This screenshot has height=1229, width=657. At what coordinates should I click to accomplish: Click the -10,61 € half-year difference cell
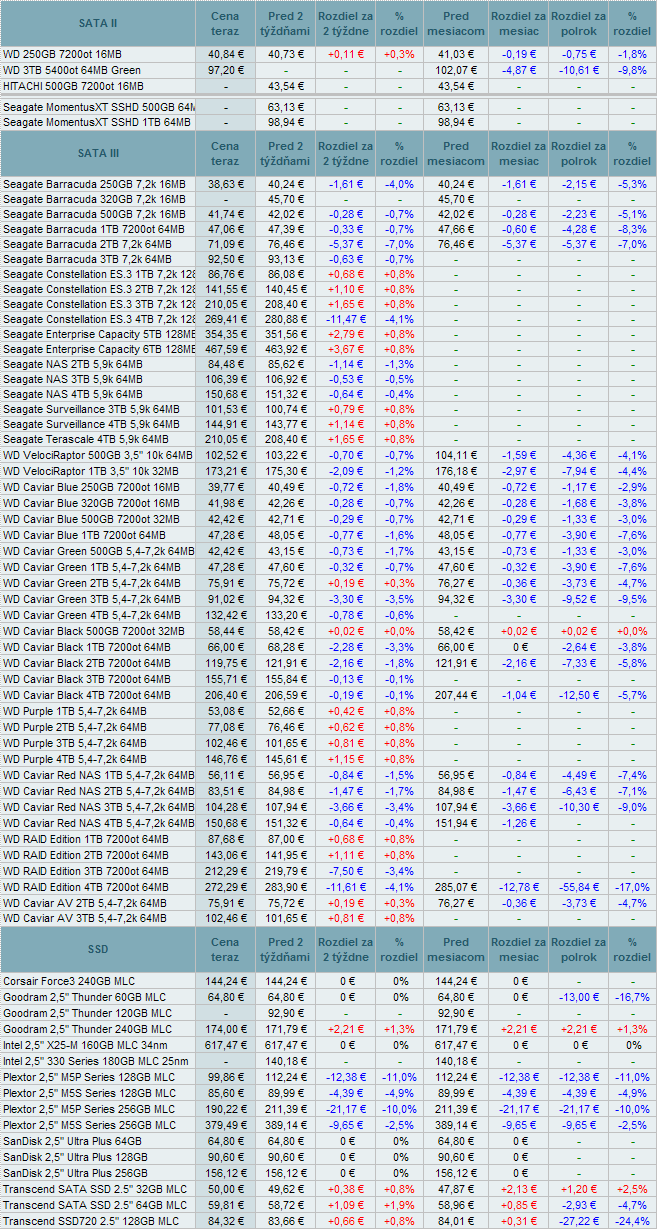(x=577, y=70)
